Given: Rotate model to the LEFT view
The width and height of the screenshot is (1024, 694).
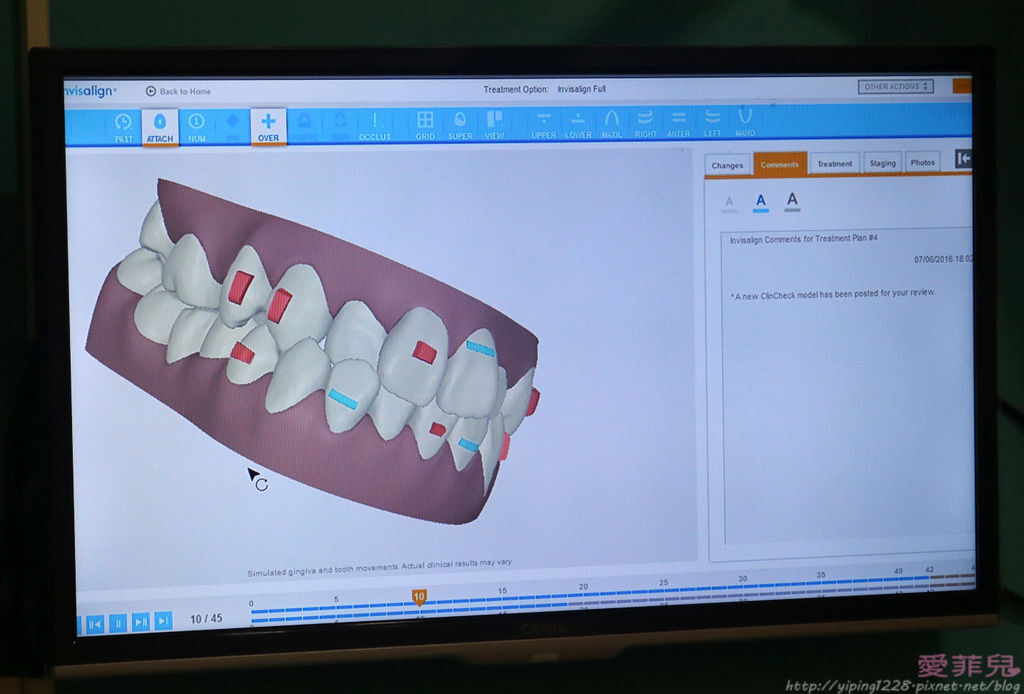Looking at the screenshot, I should [712, 123].
